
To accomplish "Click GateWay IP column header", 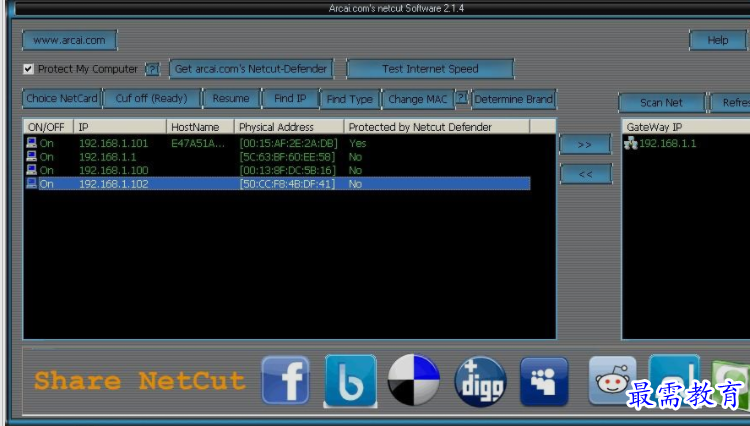I will 686,127.
